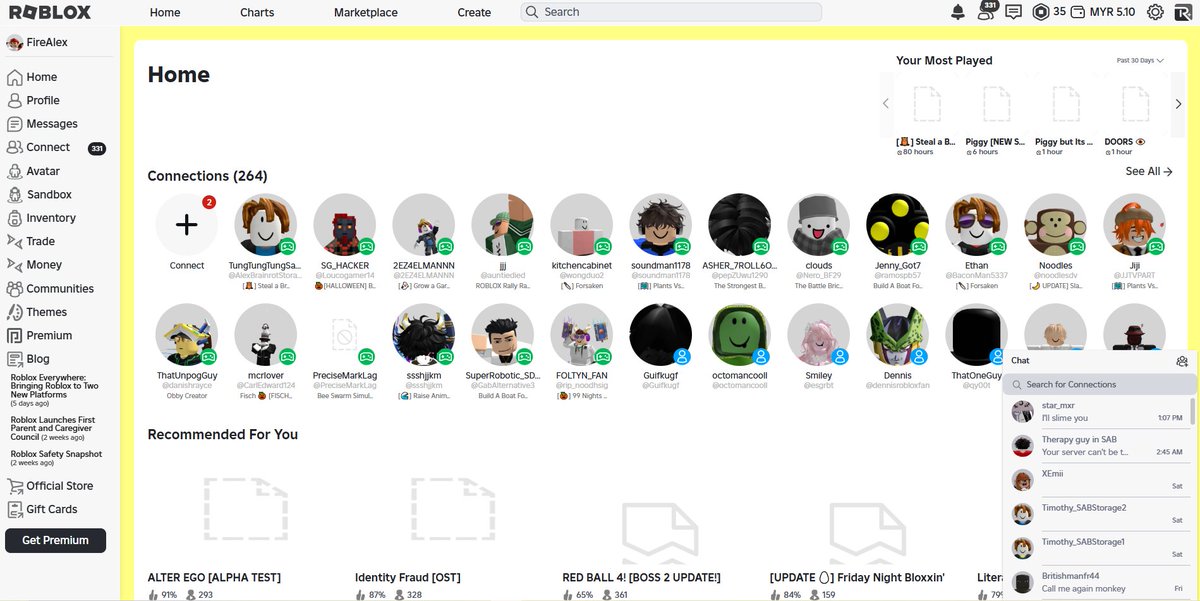Open DOORS in Most Played
This screenshot has height=601, width=1200.
pos(1135,113)
